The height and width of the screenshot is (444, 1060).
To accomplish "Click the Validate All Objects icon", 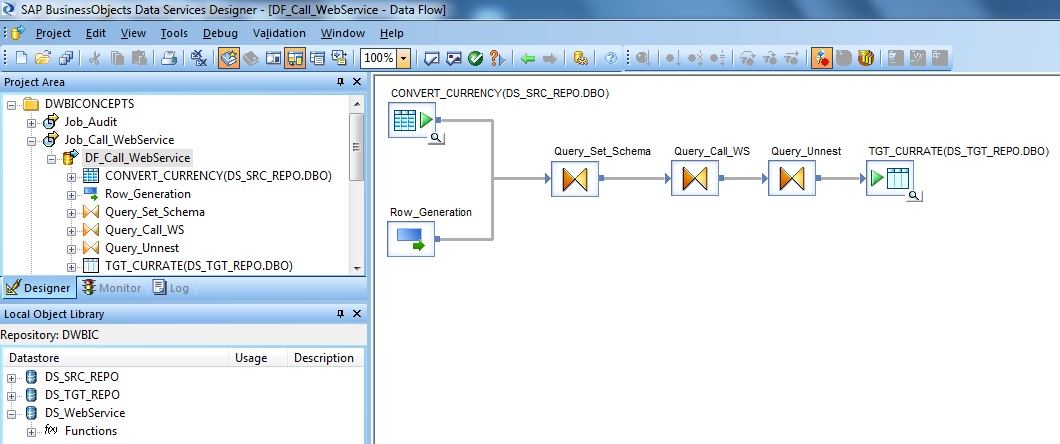I will coord(454,58).
